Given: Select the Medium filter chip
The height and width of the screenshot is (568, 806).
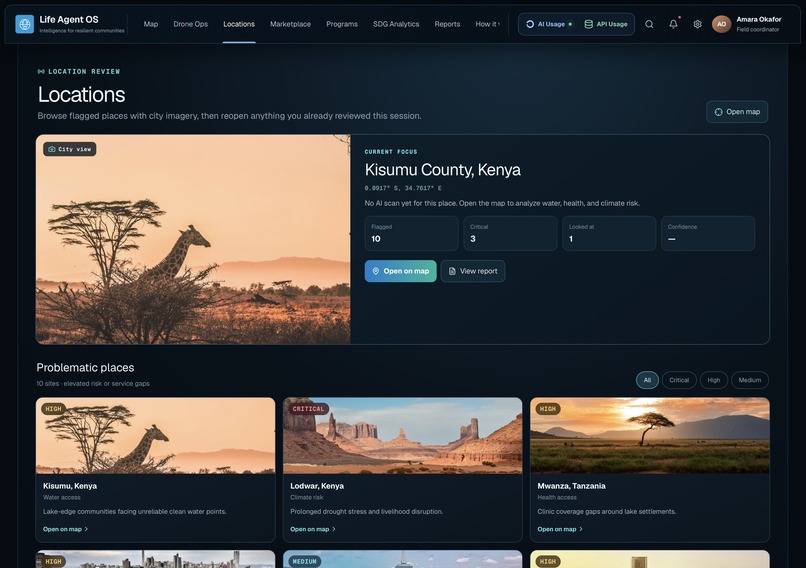Looking at the screenshot, I should (x=750, y=380).
